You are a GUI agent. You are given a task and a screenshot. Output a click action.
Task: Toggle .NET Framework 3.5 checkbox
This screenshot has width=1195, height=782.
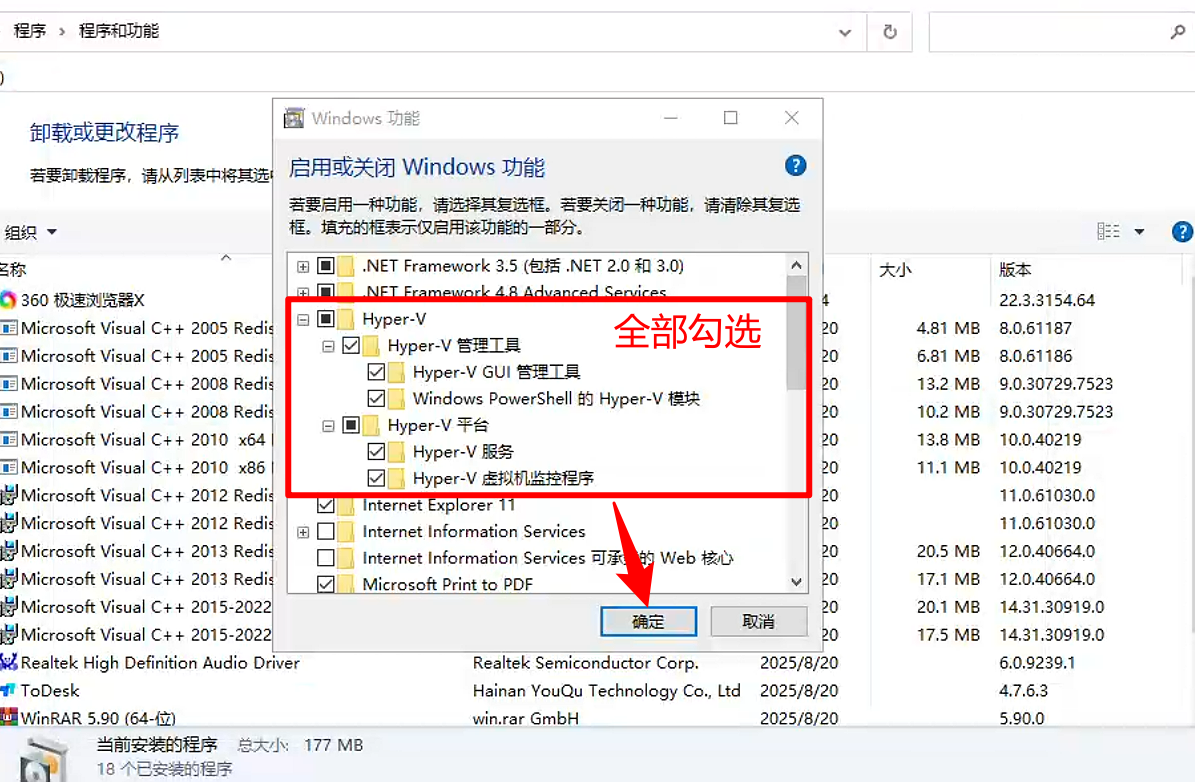tap(325, 266)
